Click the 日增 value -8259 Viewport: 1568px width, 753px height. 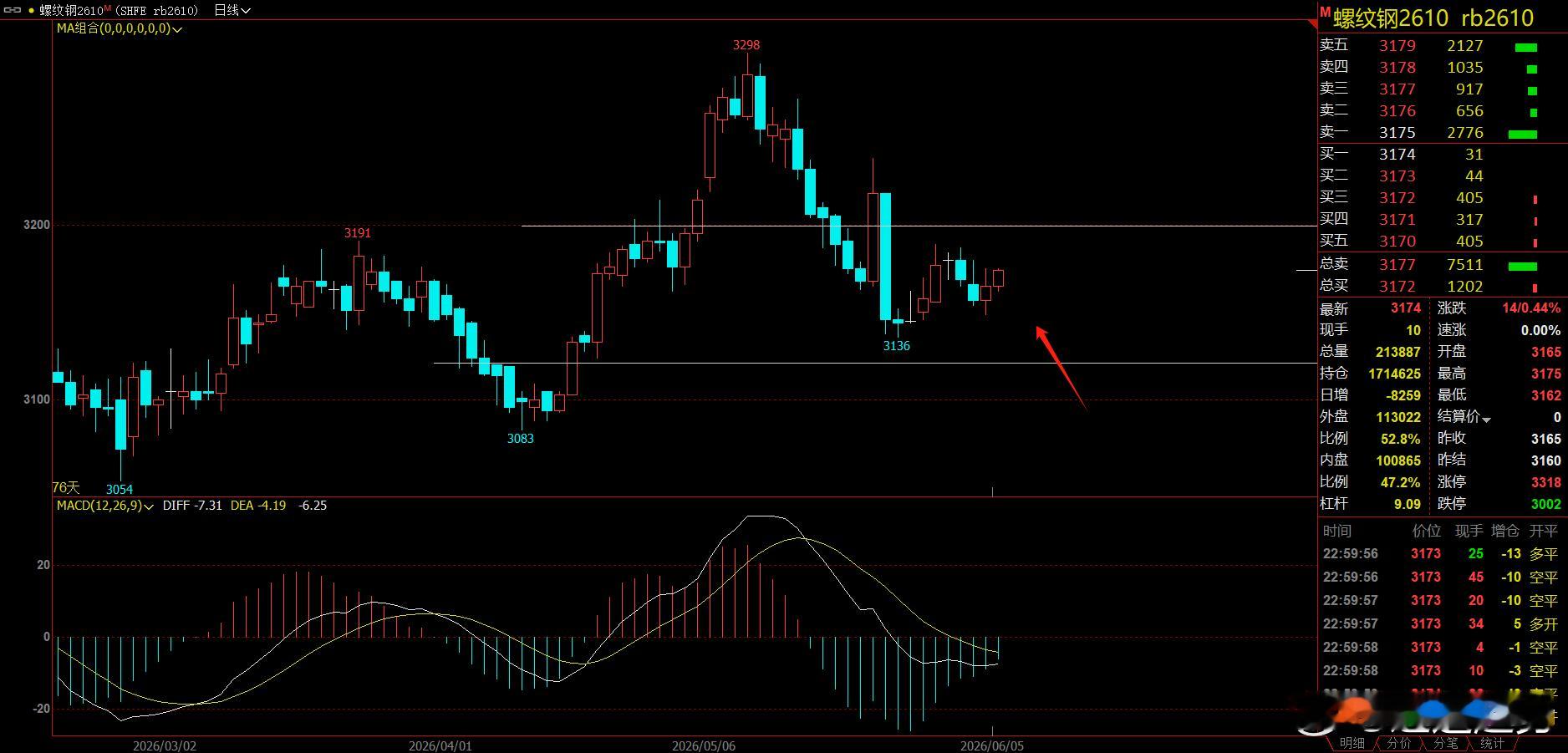click(x=1403, y=395)
